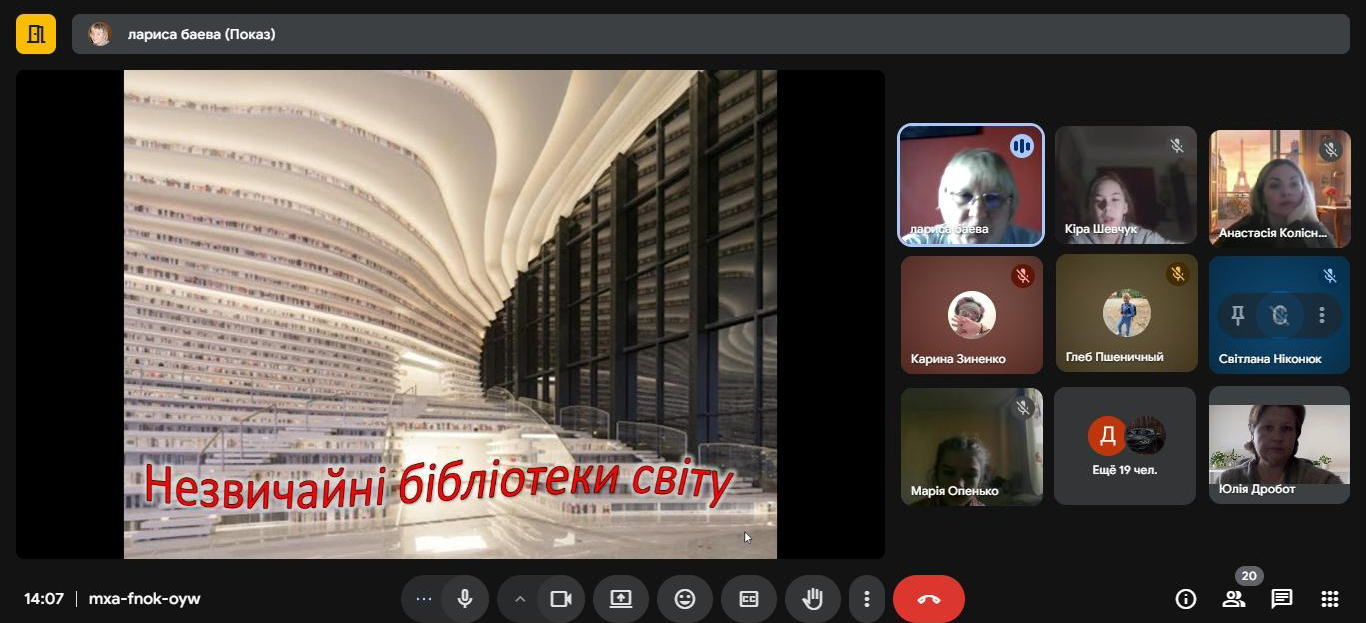Open the 'Ещё 19 чел.' participants tile
This screenshot has width=1366, height=623.
(x=1125, y=446)
